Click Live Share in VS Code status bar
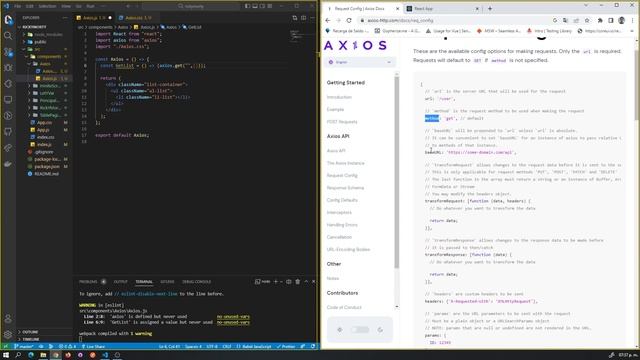 coord(93,347)
